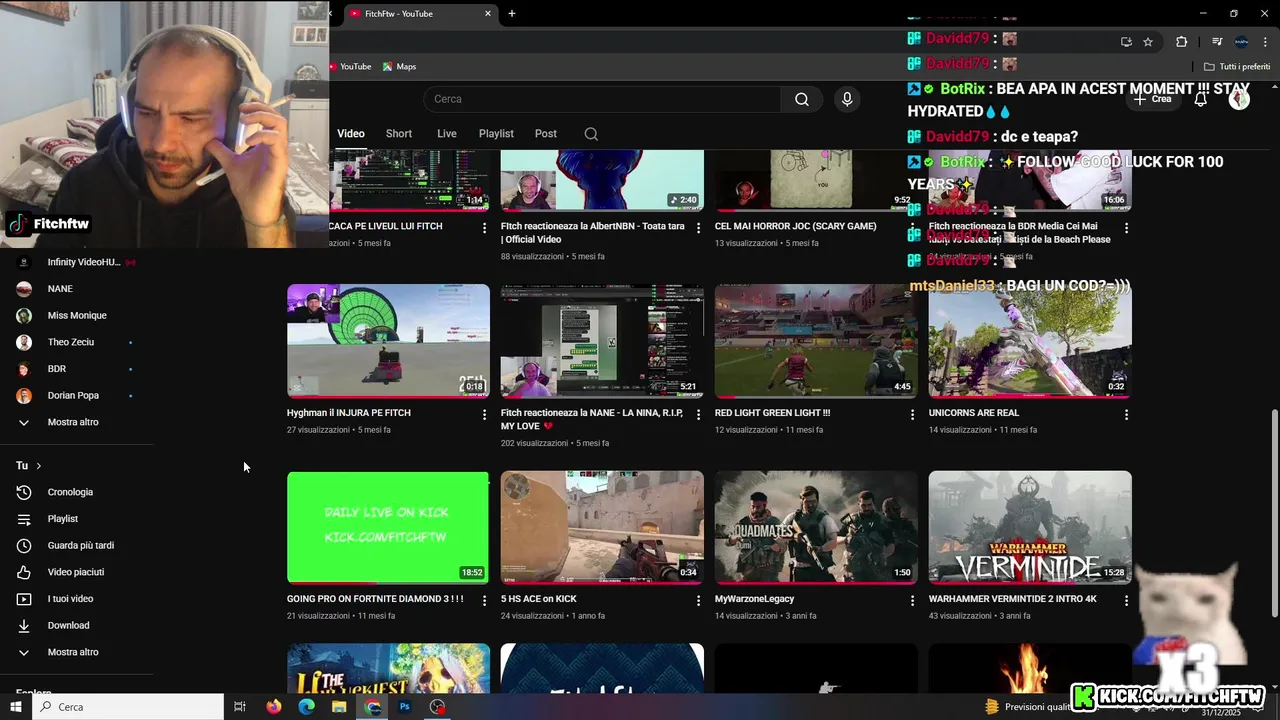Select the FitchFtw - YouTube browser tab
Screen dimensions: 1280x720
pos(420,14)
